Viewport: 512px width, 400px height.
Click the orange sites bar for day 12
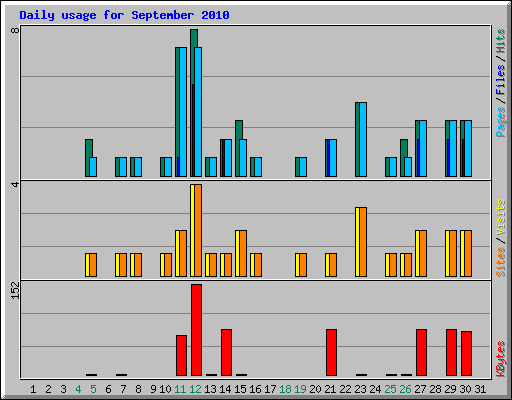coord(198,230)
